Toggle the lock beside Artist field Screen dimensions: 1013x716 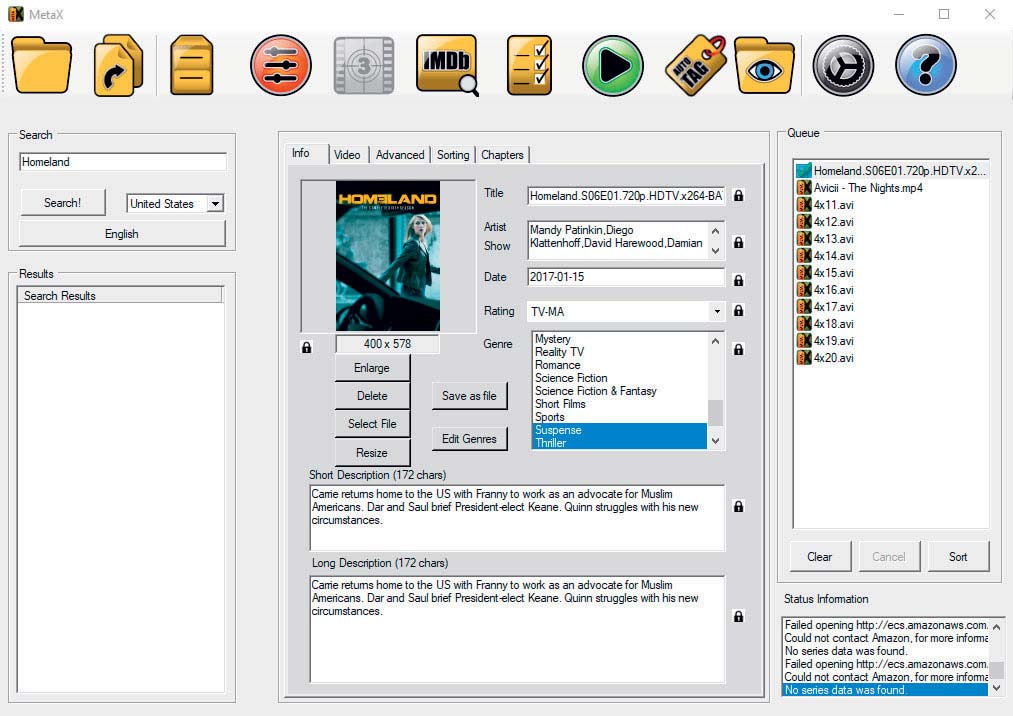(x=738, y=242)
